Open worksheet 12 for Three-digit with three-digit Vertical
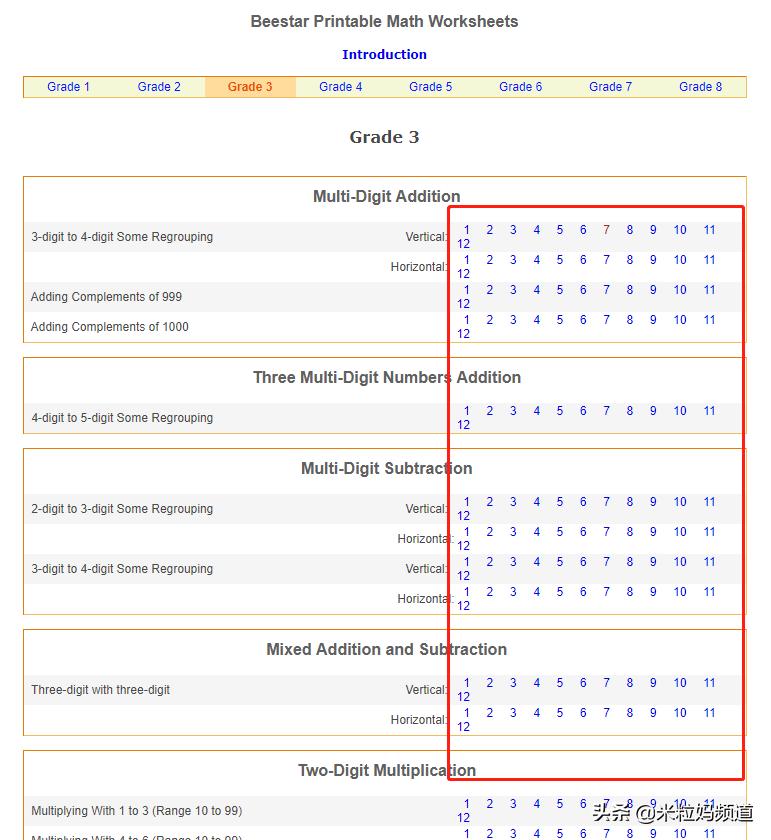The image size is (771, 840). 463,697
